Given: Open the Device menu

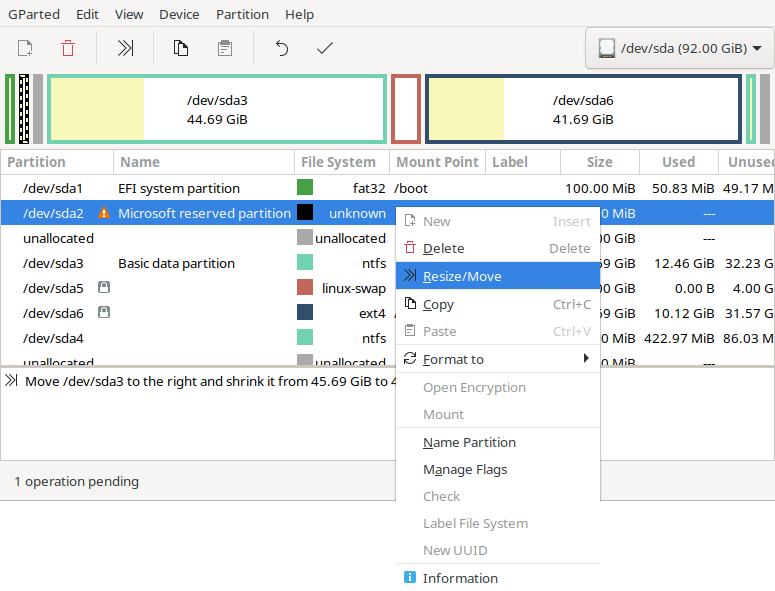Looking at the screenshot, I should [x=179, y=14].
